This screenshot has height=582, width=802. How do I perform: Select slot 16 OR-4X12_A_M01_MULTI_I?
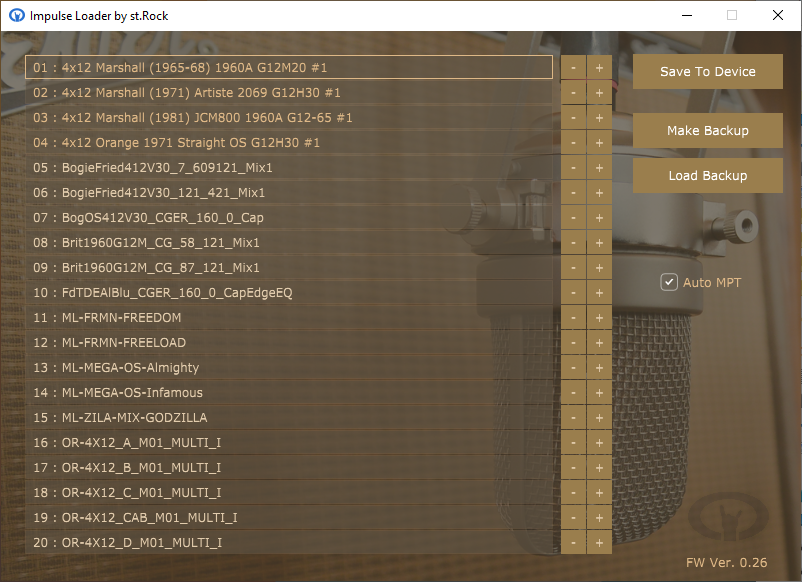(x=289, y=443)
